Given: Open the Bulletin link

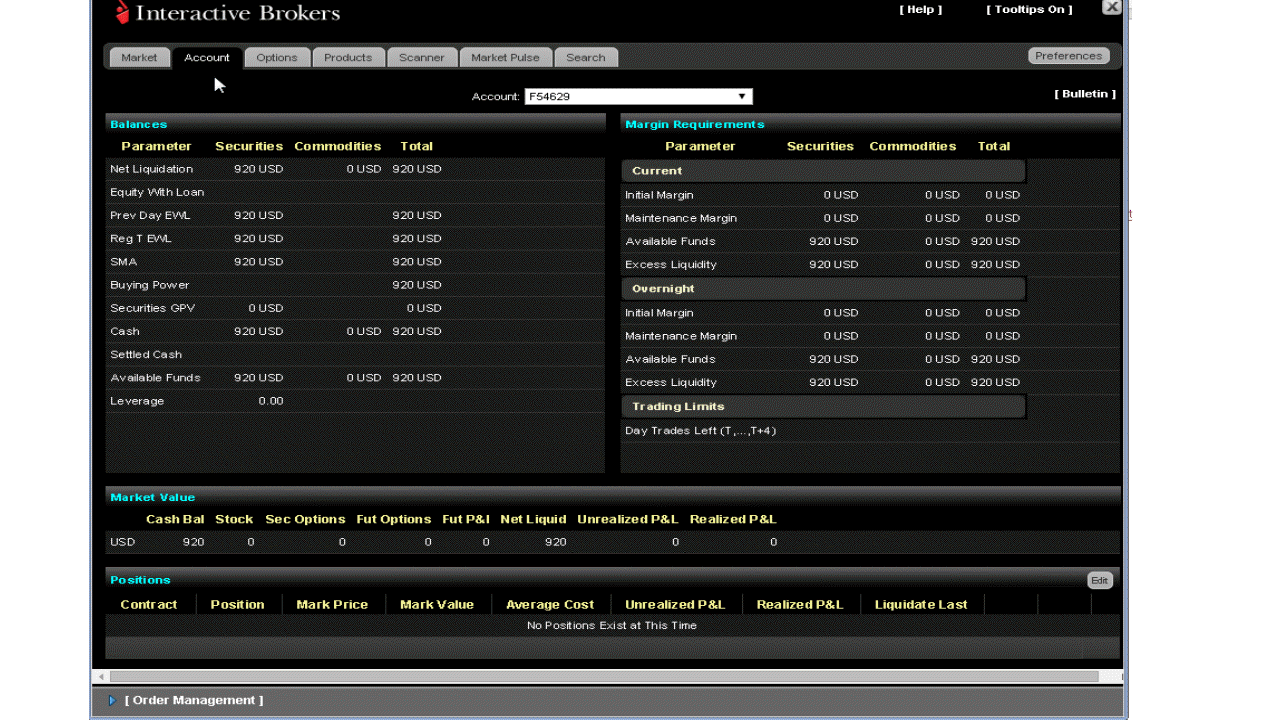Looking at the screenshot, I should (x=1084, y=94).
